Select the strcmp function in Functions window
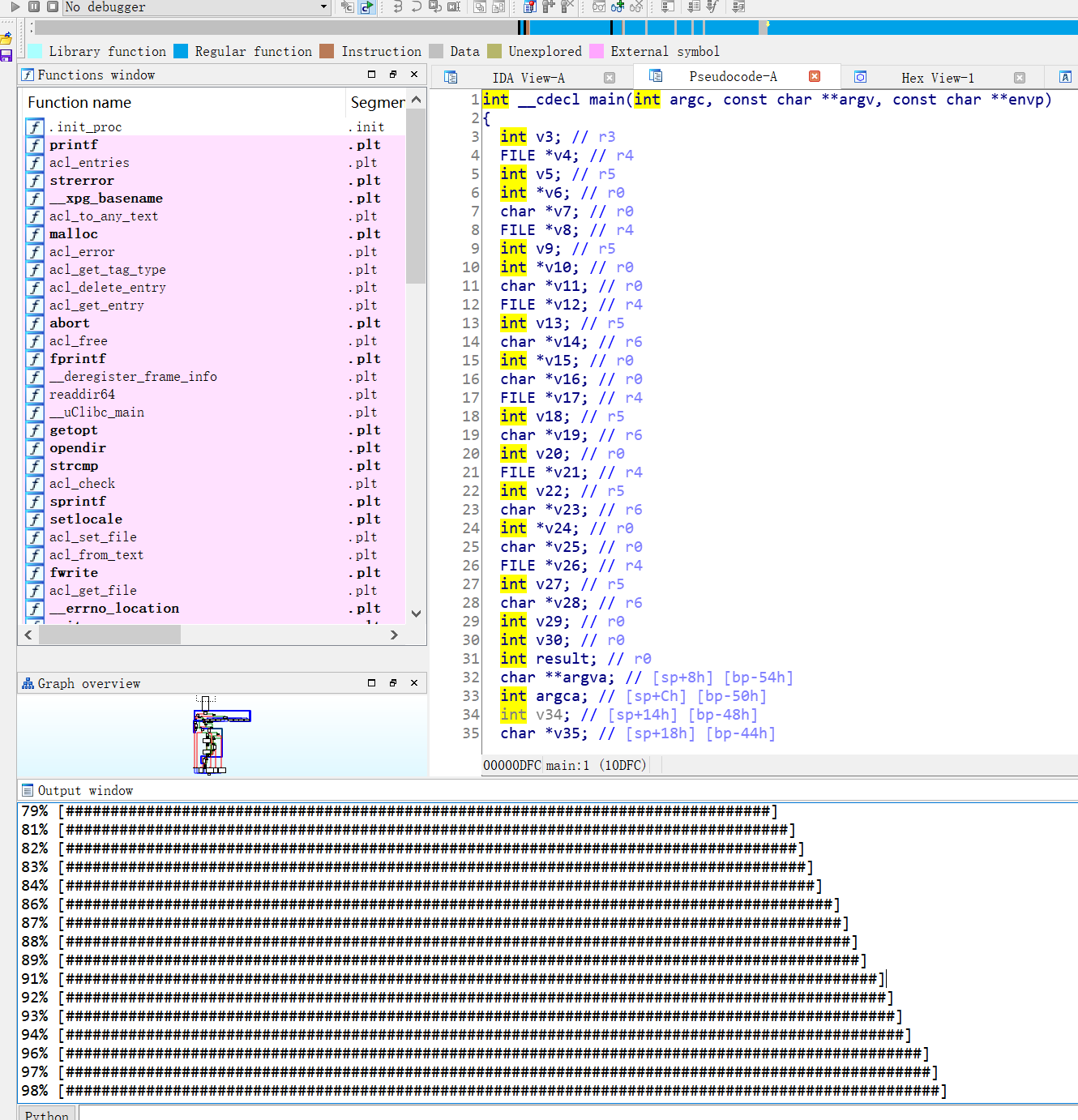The width and height of the screenshot is (1078, 1120). point(74,466)
